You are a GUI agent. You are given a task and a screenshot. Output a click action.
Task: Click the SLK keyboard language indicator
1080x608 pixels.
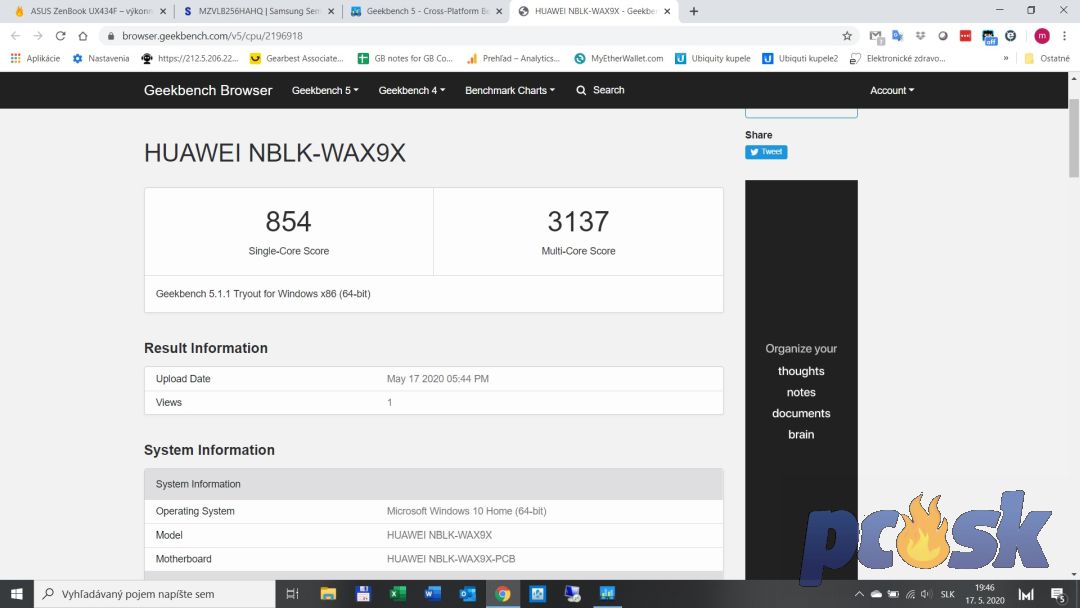(948, 594)
